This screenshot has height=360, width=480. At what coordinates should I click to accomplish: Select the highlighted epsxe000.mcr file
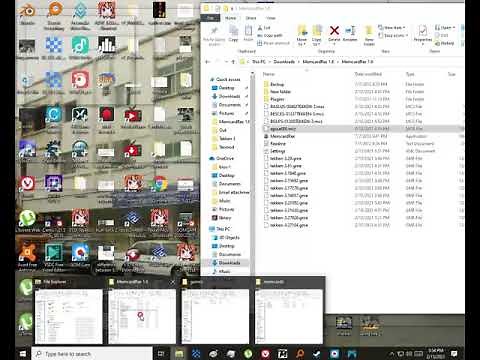coord(363,129)
